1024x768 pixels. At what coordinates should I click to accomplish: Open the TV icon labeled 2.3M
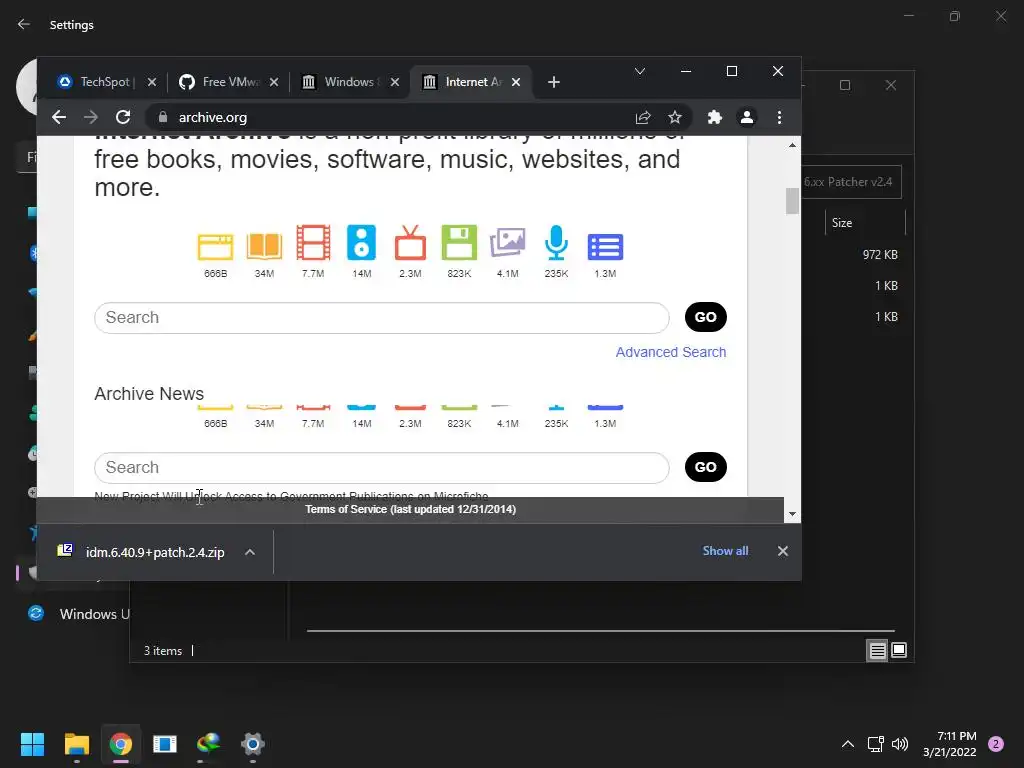click(x=410, y=243)
